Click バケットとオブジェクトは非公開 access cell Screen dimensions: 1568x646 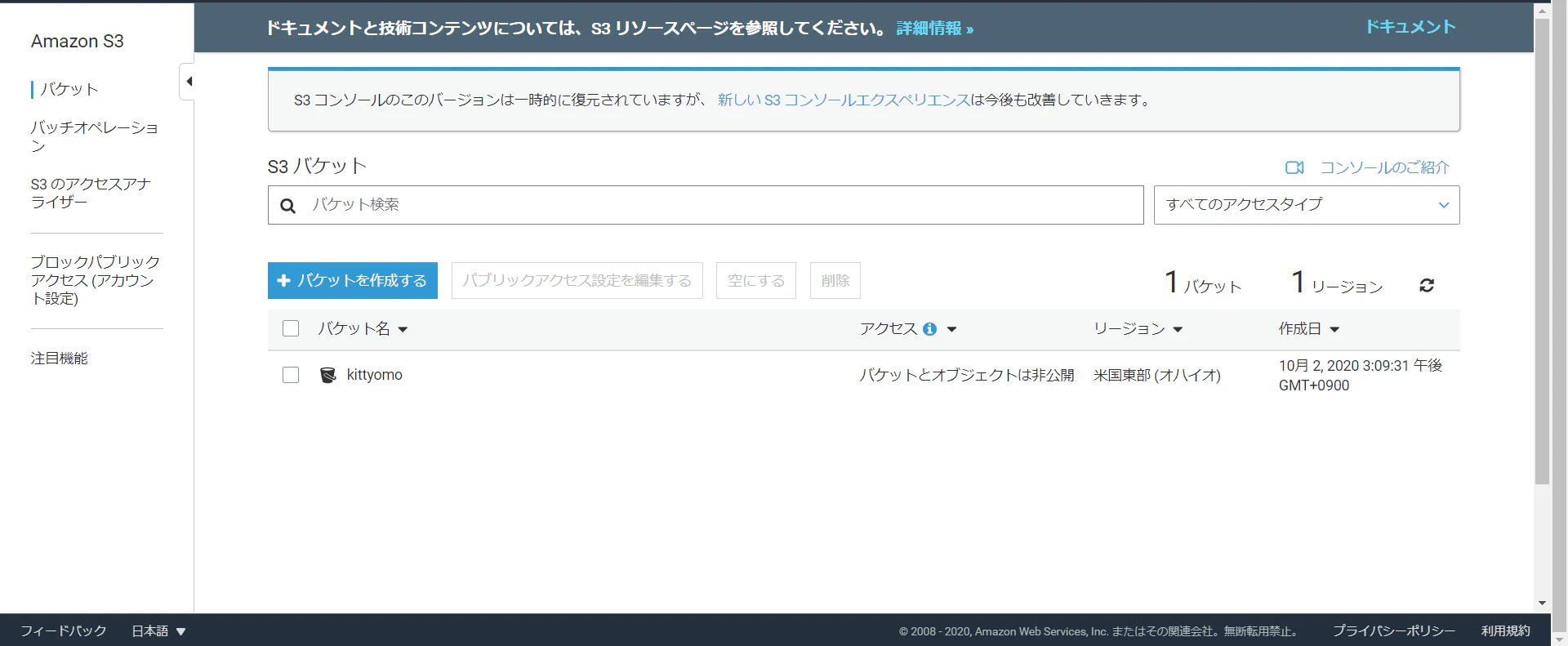tap(967, 375)
